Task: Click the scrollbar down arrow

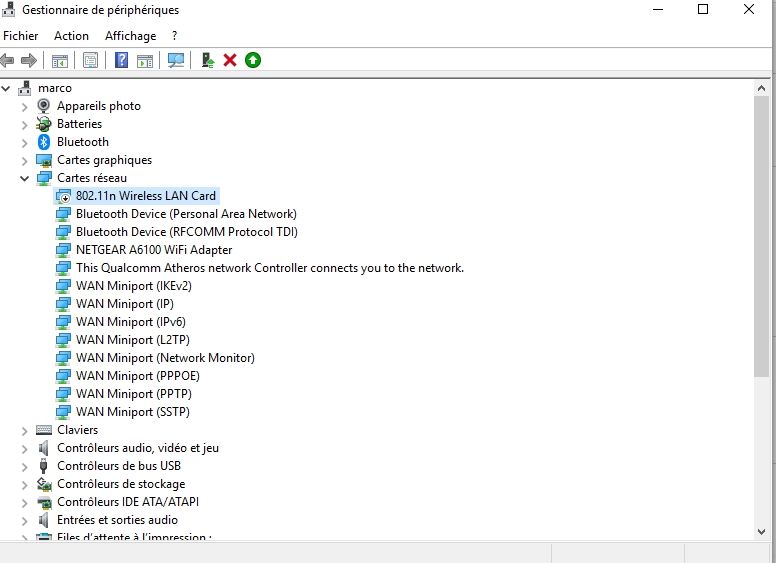Action: coord(761,532)
